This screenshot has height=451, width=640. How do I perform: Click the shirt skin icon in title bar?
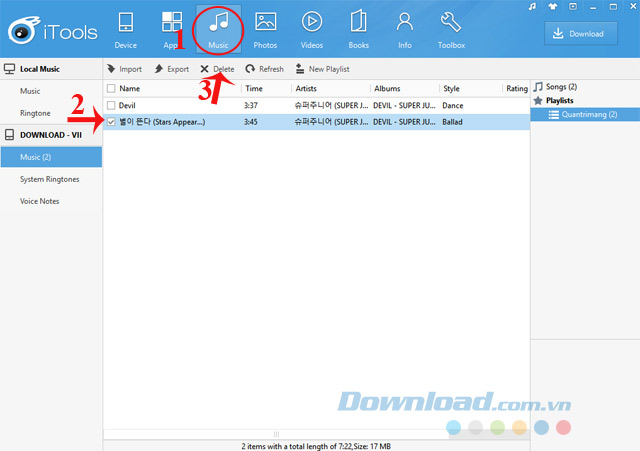tap(553, 7)
